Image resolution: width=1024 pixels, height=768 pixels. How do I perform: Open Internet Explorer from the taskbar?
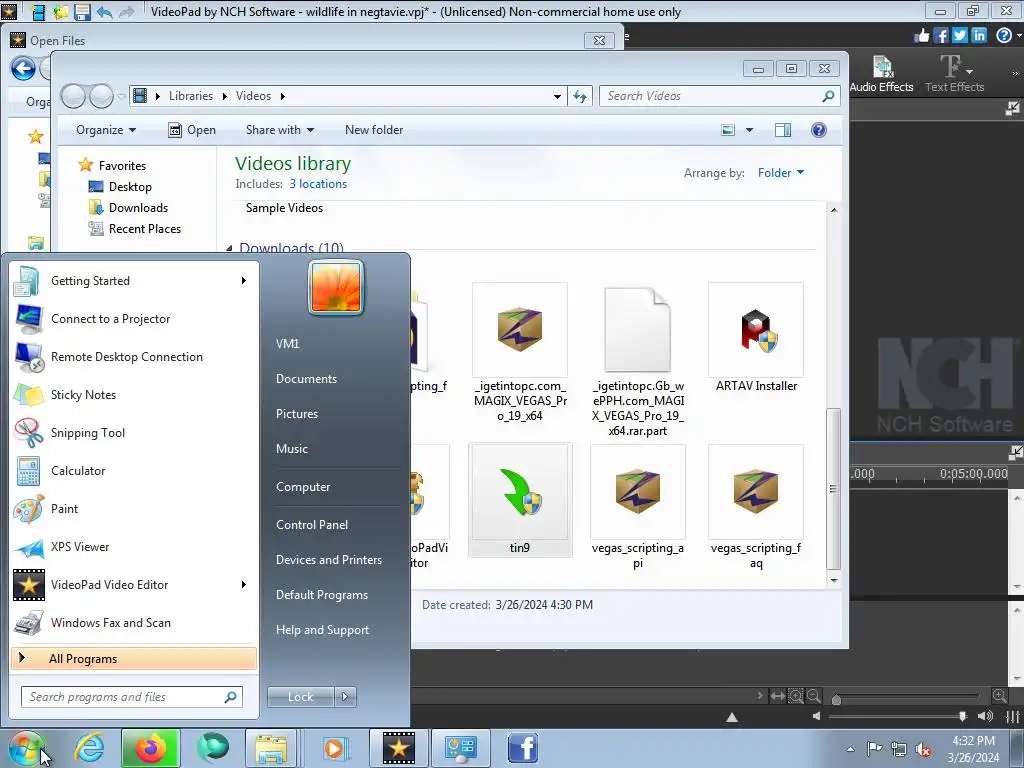point(89,748)
